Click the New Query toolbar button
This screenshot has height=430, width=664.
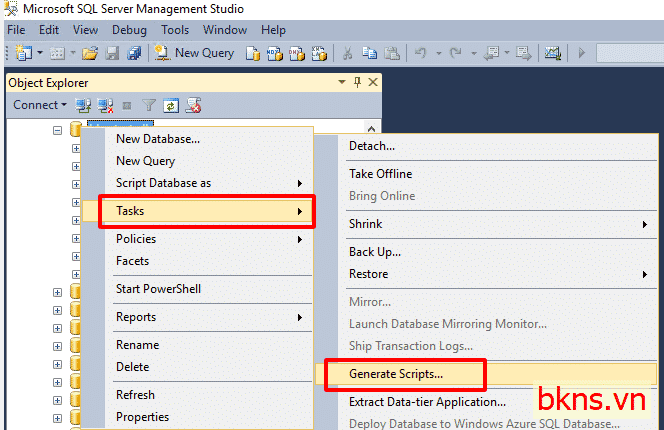click(x=194, y=53)
